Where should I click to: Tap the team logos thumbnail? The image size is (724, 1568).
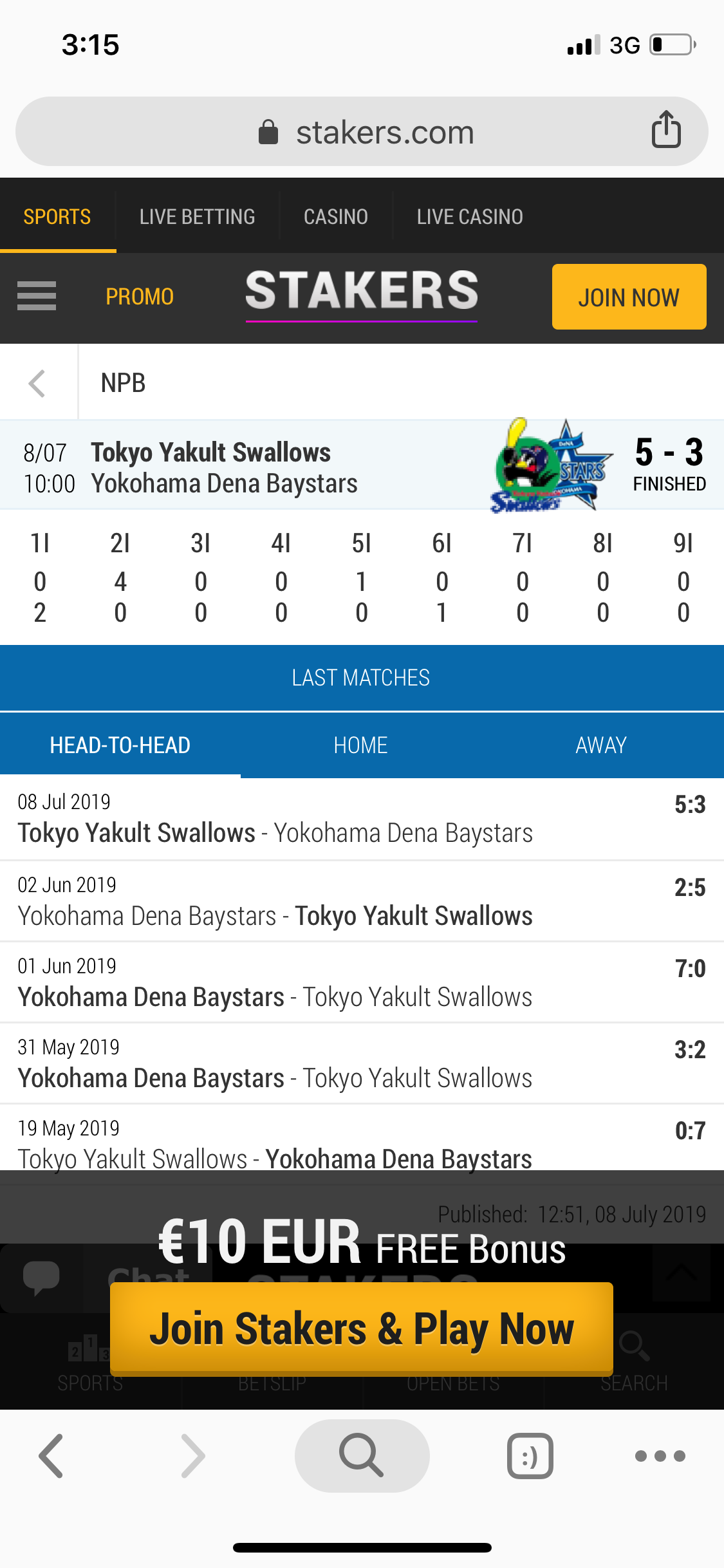[552, 465]
